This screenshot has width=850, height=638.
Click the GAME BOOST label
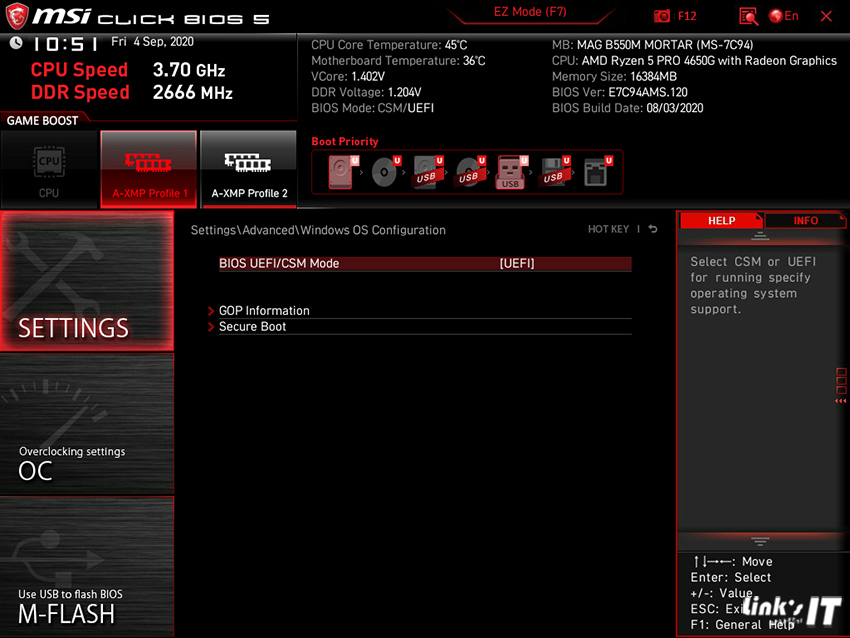42,121
